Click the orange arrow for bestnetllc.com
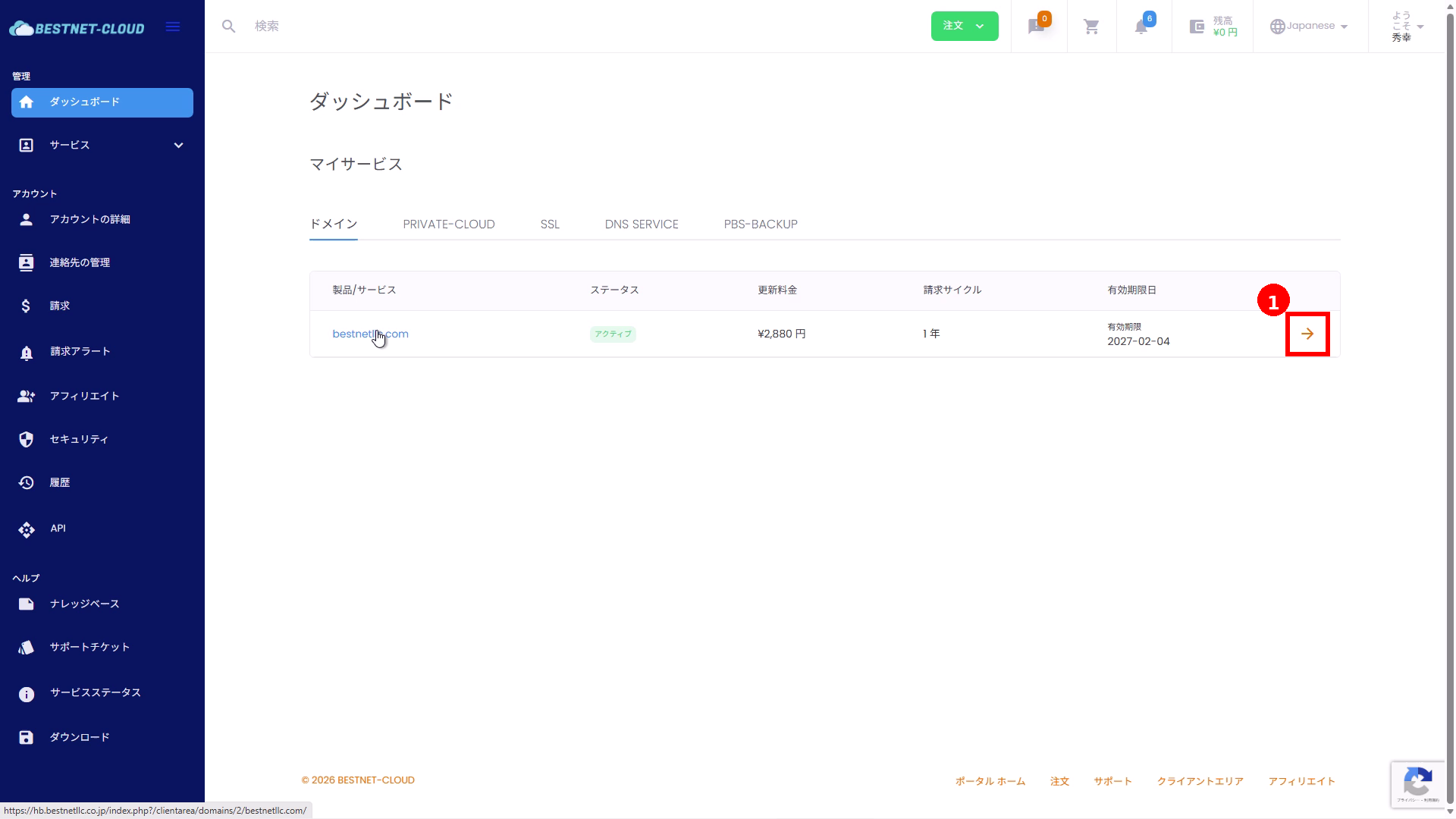 pos(1307,334)
